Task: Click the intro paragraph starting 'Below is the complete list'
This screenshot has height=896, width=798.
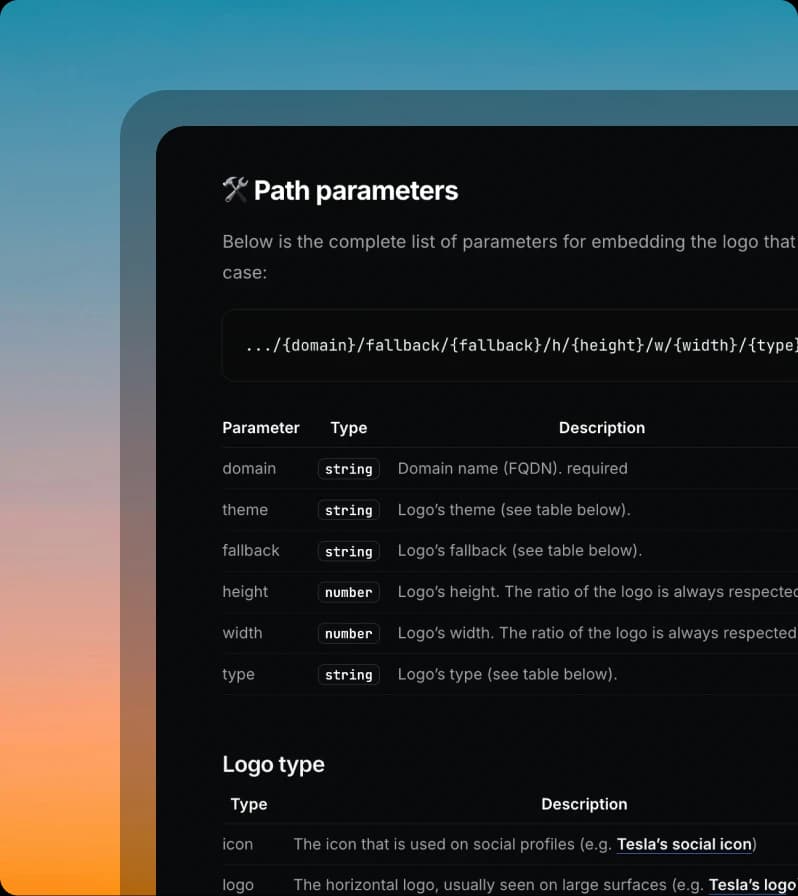Action: 510,257
